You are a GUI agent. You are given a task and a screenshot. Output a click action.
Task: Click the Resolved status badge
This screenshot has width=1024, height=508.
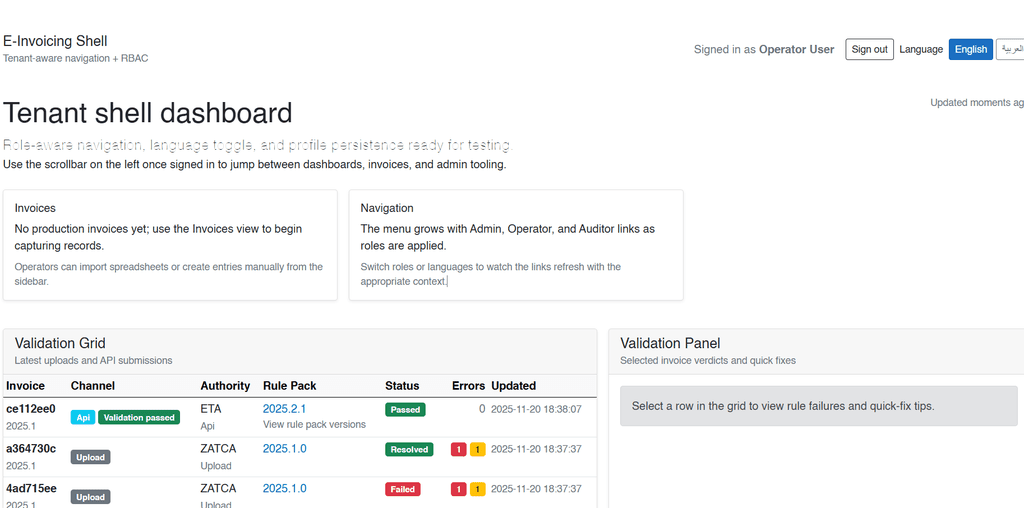point(409,450)
